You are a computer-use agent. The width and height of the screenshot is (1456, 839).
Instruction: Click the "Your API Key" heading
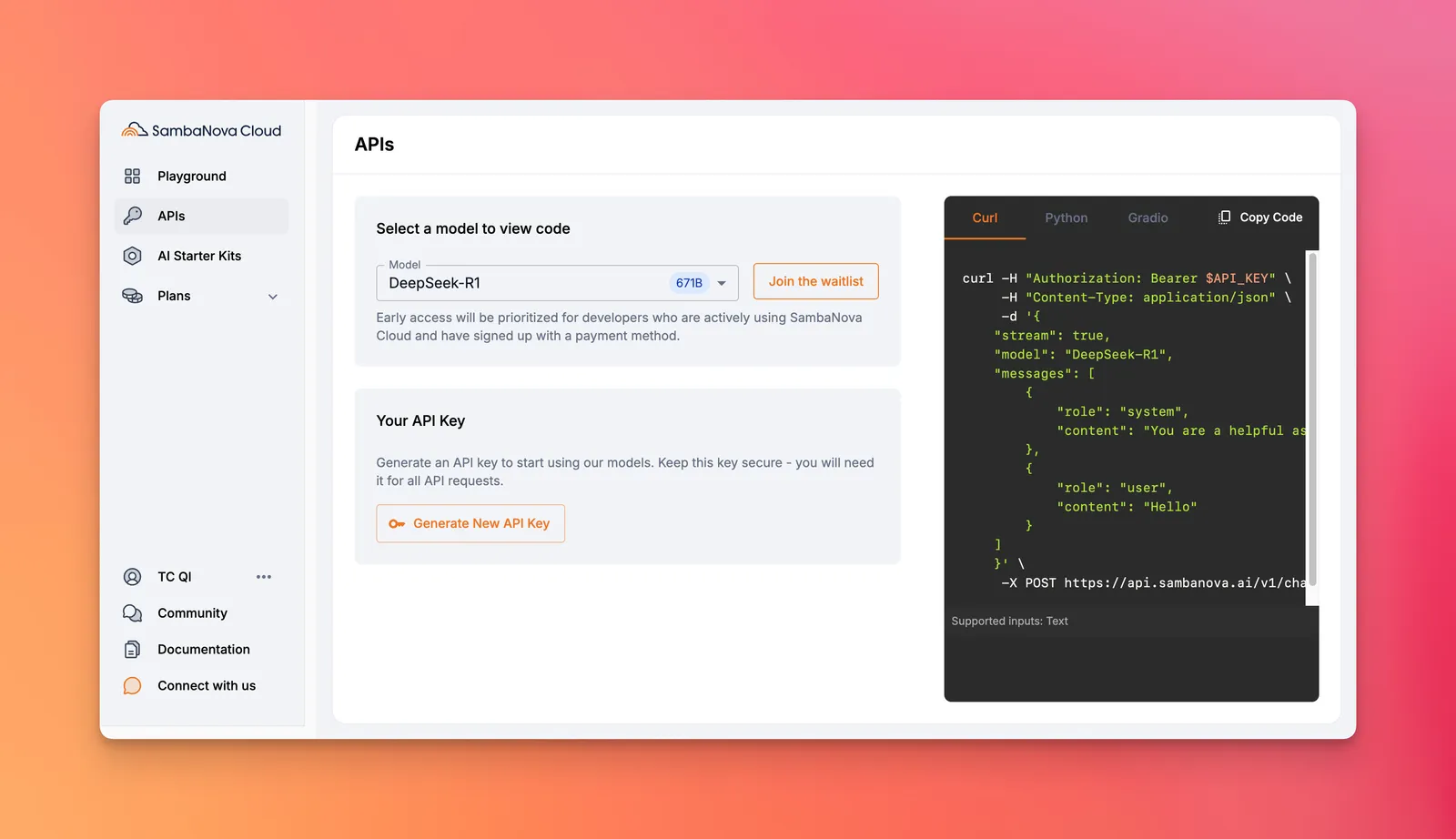point(420,420)
